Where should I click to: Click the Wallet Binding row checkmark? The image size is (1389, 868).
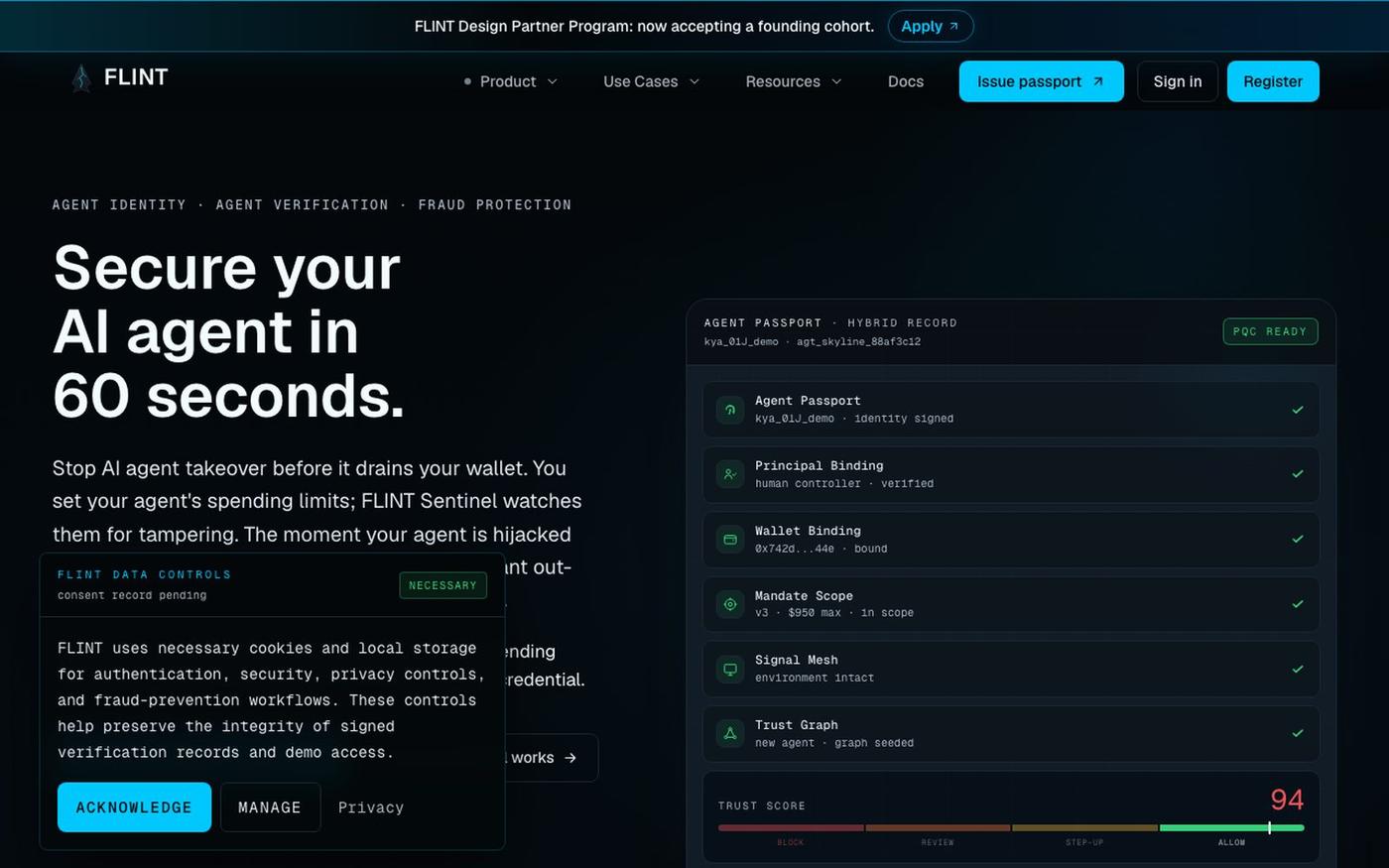[1298, 539]
